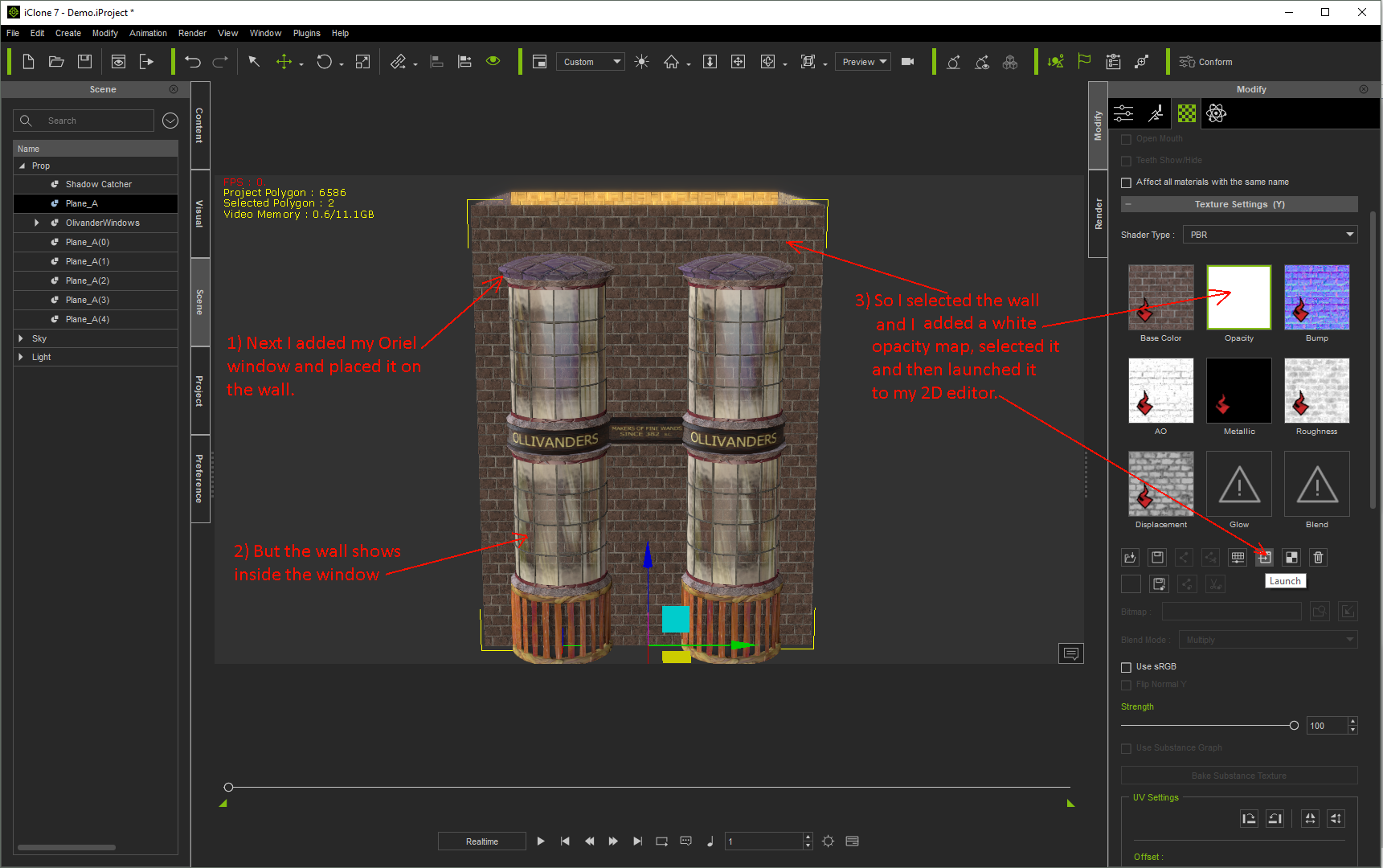The height and width of the screenshot is (868, 1383).
Task: Expand the Sky tree group
Action: pos(21,338)
